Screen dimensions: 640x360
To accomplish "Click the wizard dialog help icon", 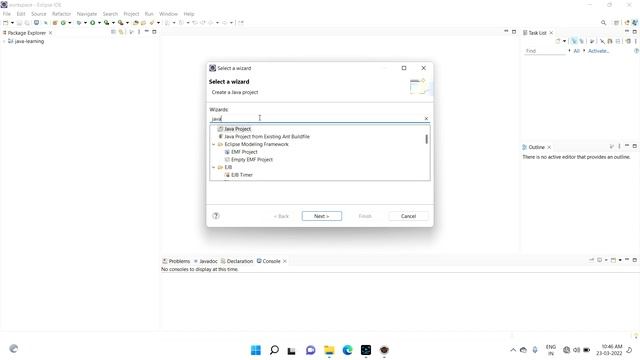I will click(216, 216).
